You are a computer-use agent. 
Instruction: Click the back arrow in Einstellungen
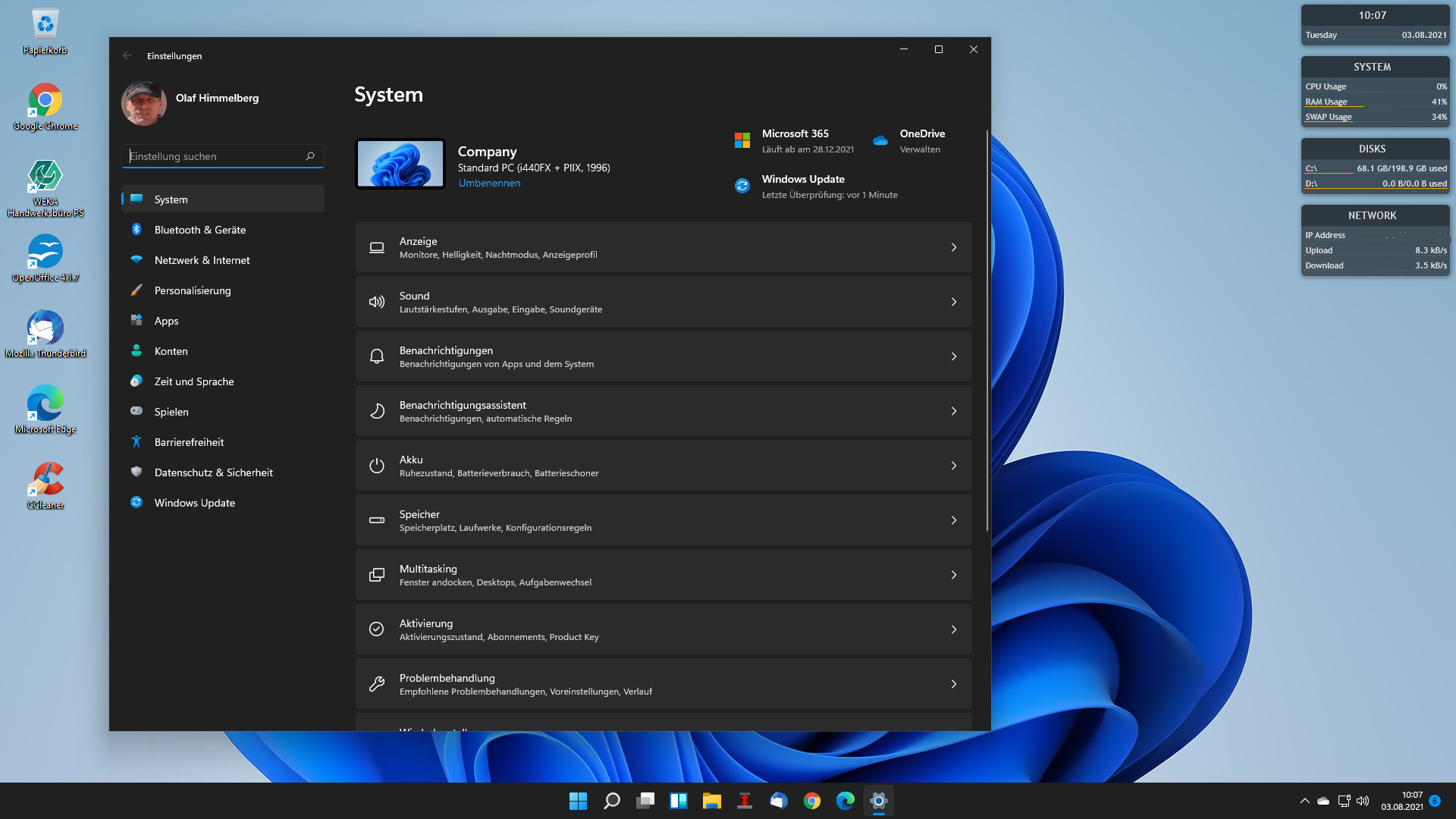pos(127,55)
